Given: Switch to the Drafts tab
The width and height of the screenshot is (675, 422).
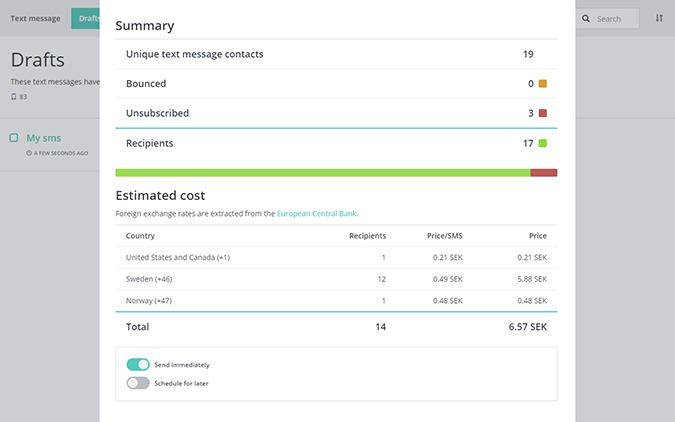Looking at the screenshot, I should click(86, 18).
